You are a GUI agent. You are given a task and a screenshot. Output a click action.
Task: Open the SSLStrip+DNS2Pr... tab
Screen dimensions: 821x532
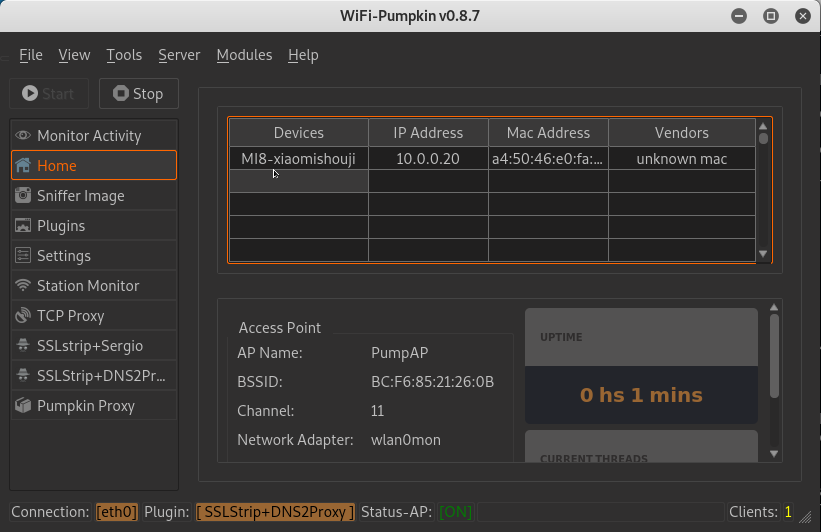tap(94, 375)
